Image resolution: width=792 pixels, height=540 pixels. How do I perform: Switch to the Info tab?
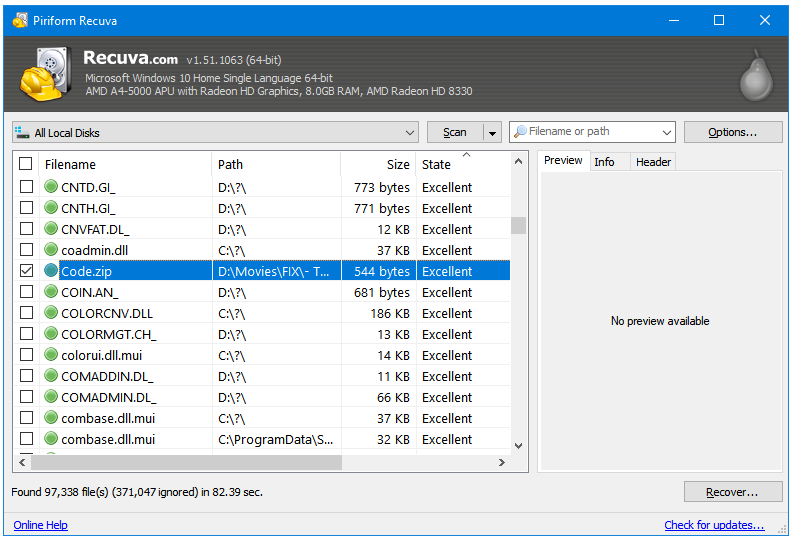click(604, 162)
